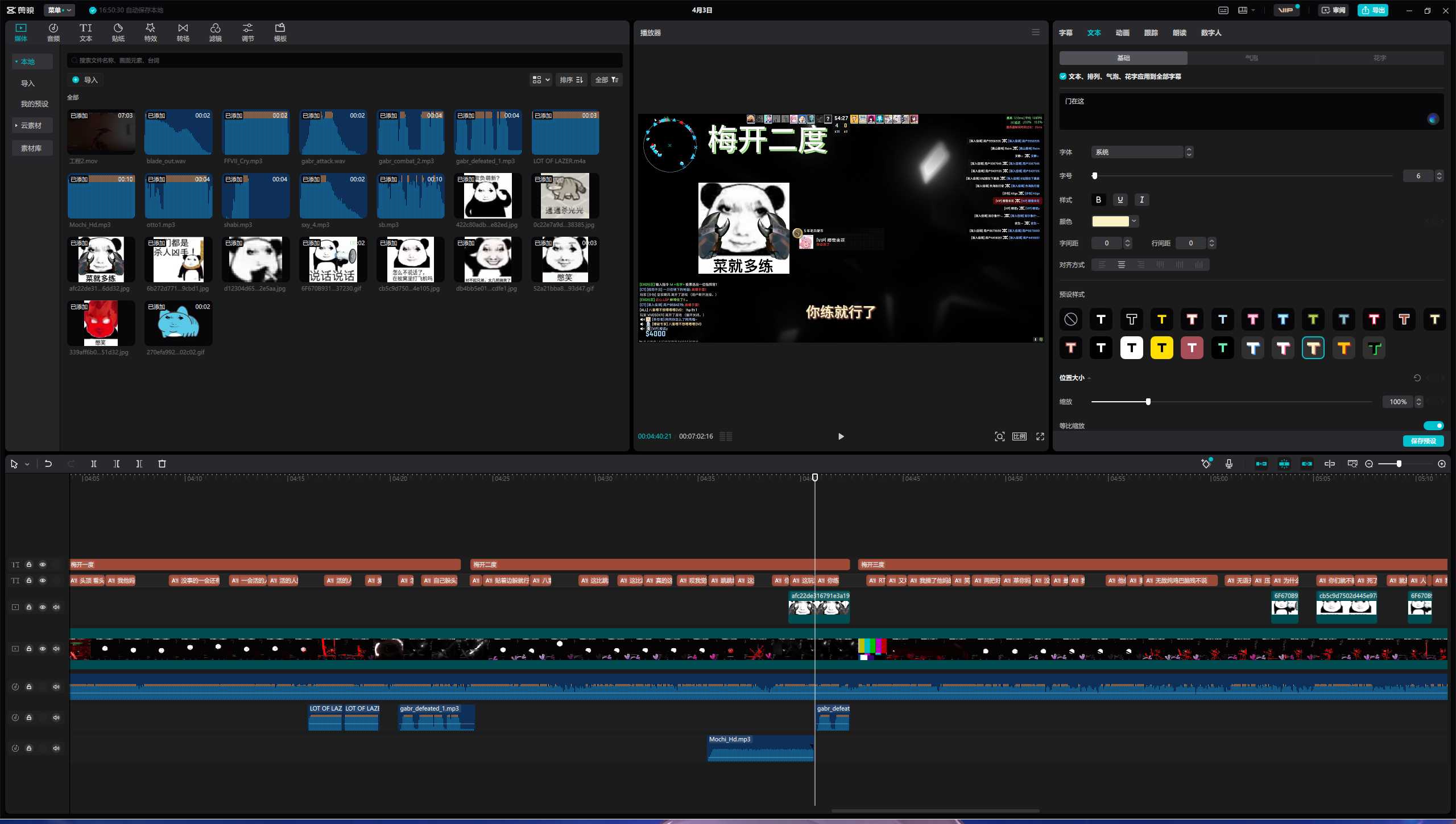Toggle visibility of the 梅开一度 text track
Viewport: 1456px width, 824px height.
click(43, 565)
